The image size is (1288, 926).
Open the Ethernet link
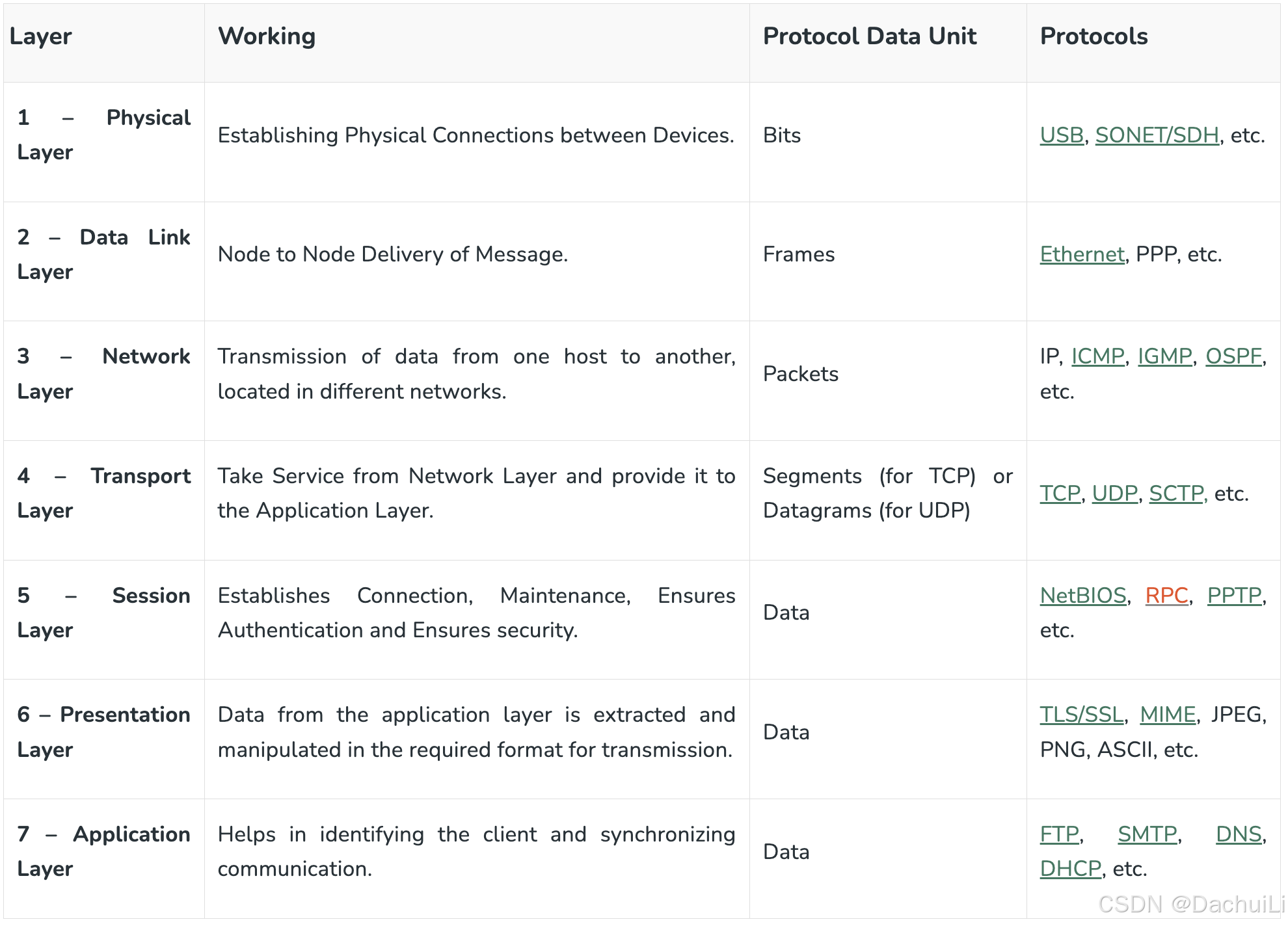[x=1082, y=254]
